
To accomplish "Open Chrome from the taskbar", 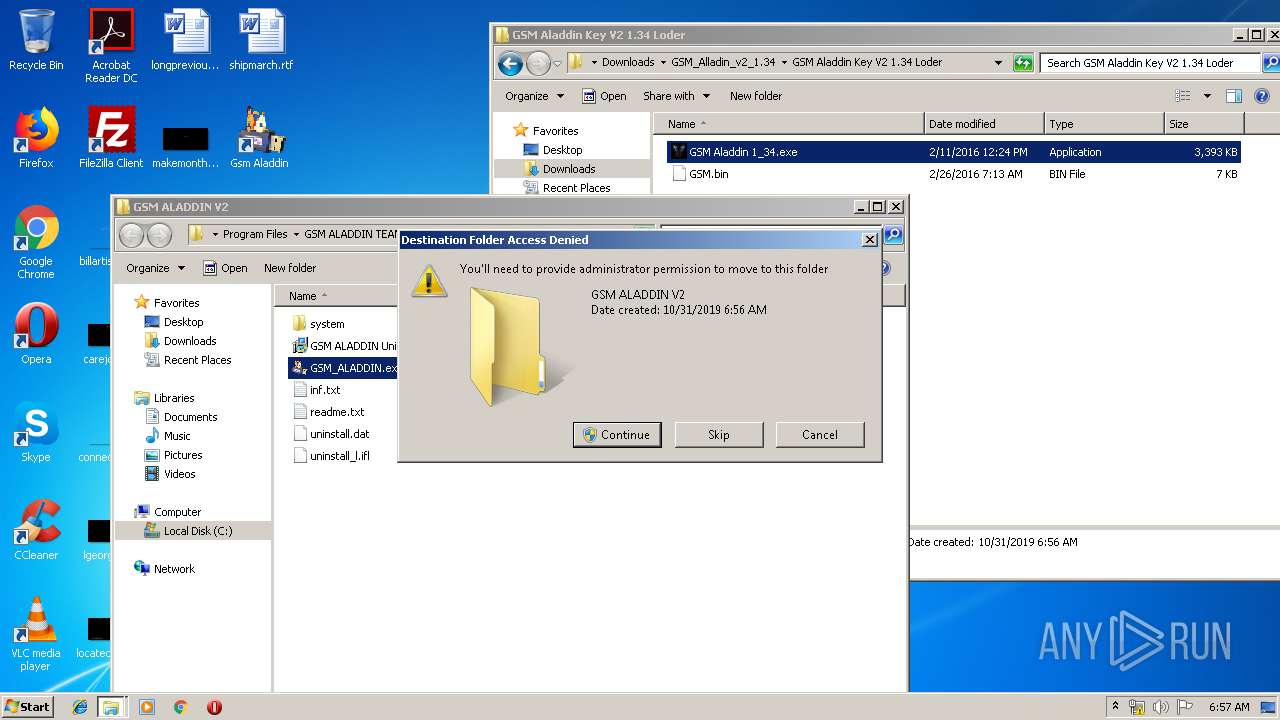I will point(180,707).
